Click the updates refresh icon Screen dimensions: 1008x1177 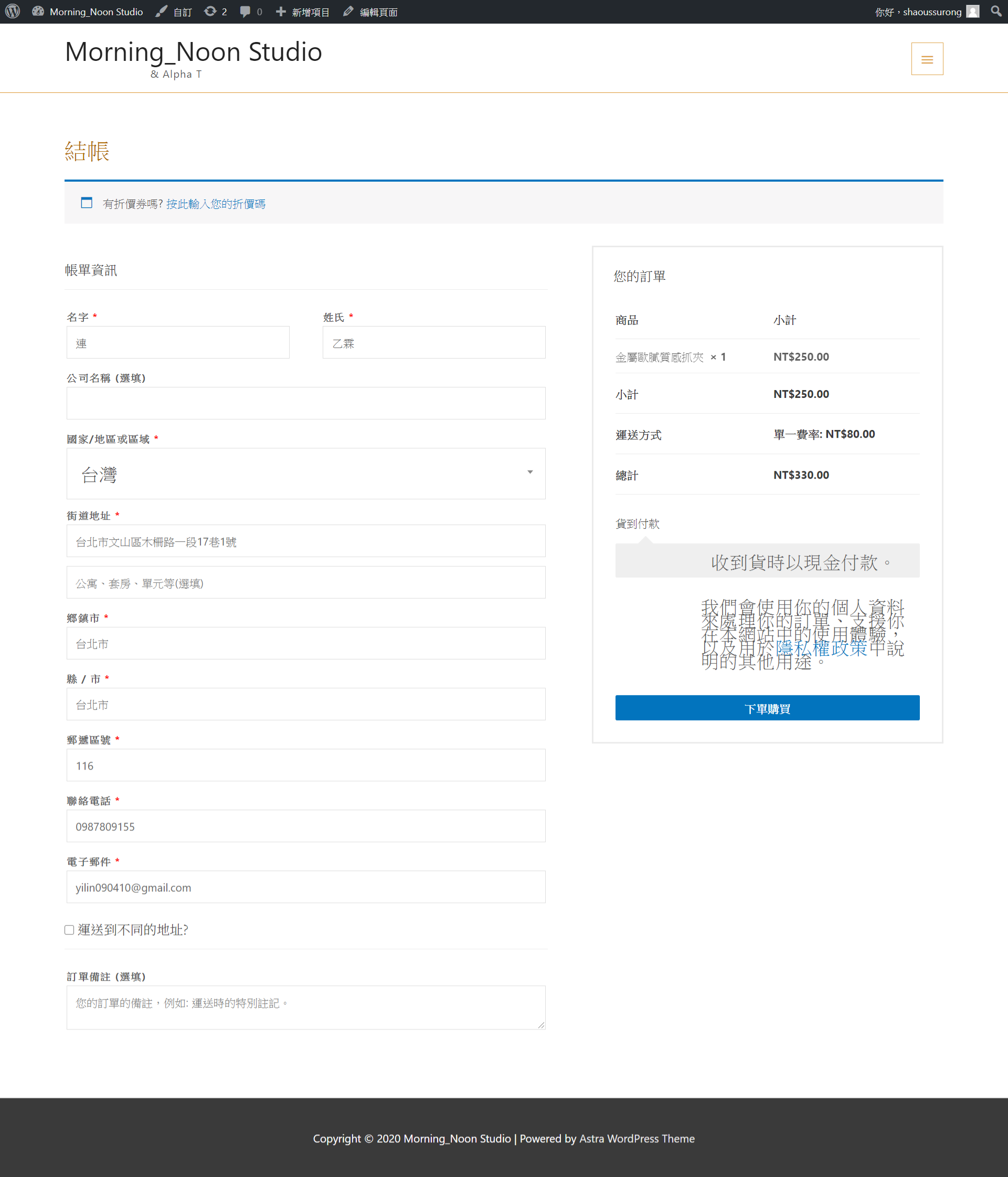coord(210,12)
